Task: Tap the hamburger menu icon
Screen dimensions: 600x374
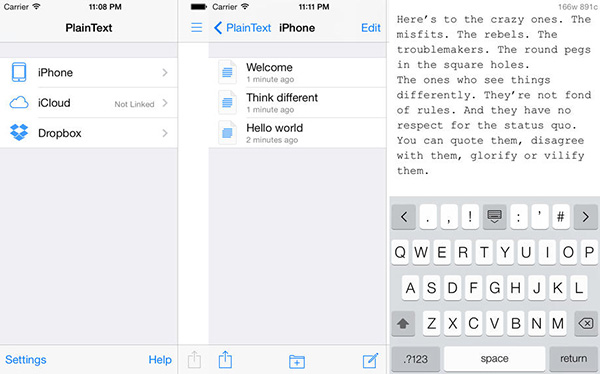Action: click(x=197, y=27)
